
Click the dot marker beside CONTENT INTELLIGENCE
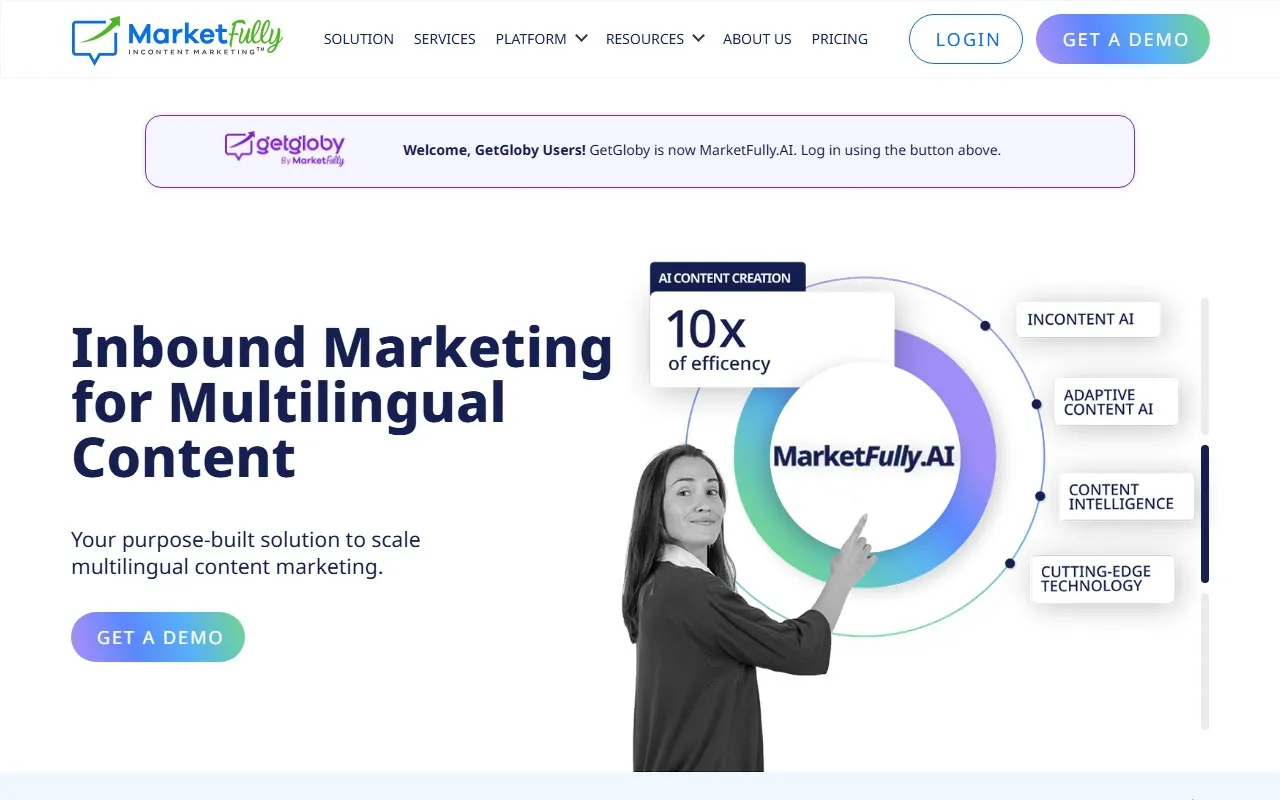click(x=1040, y=496)
